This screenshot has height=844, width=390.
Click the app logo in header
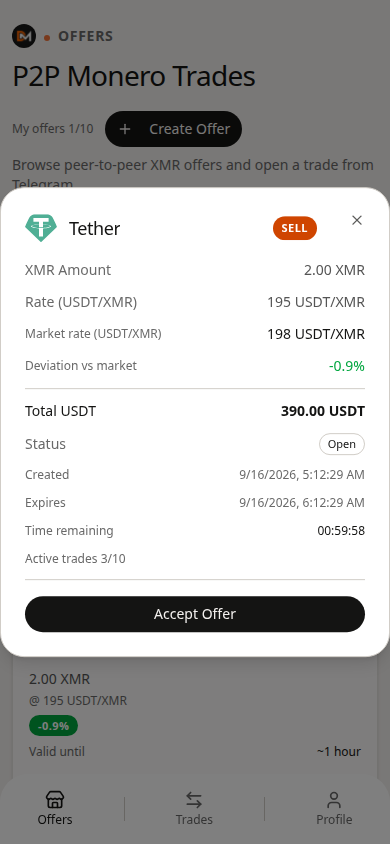pyautogui.click(x=24, y=36)
